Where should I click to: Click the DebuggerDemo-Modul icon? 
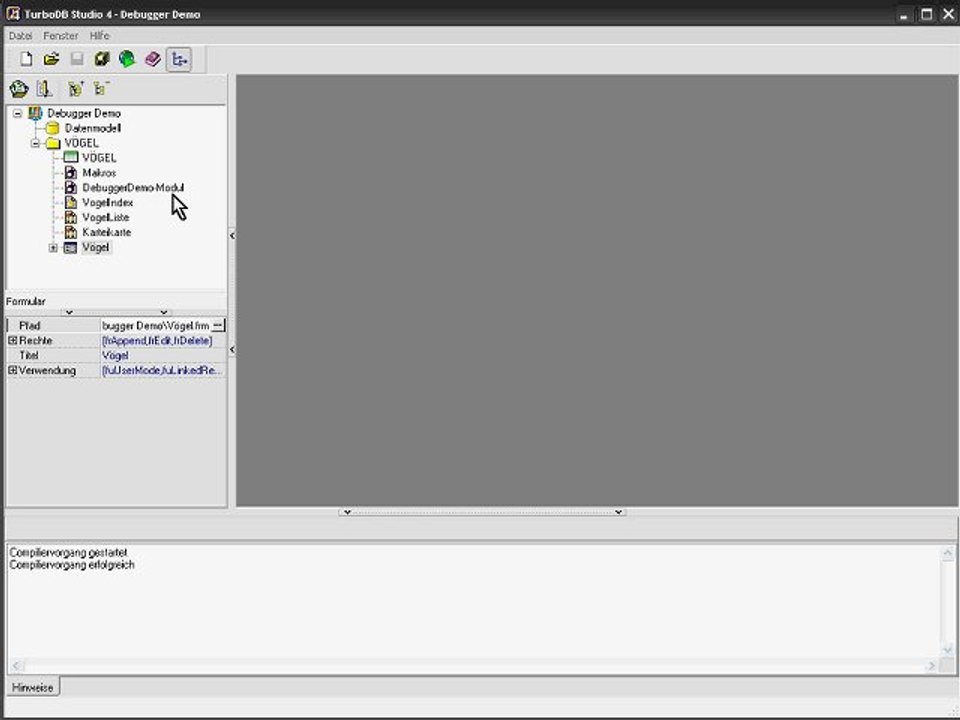point(71,187)
